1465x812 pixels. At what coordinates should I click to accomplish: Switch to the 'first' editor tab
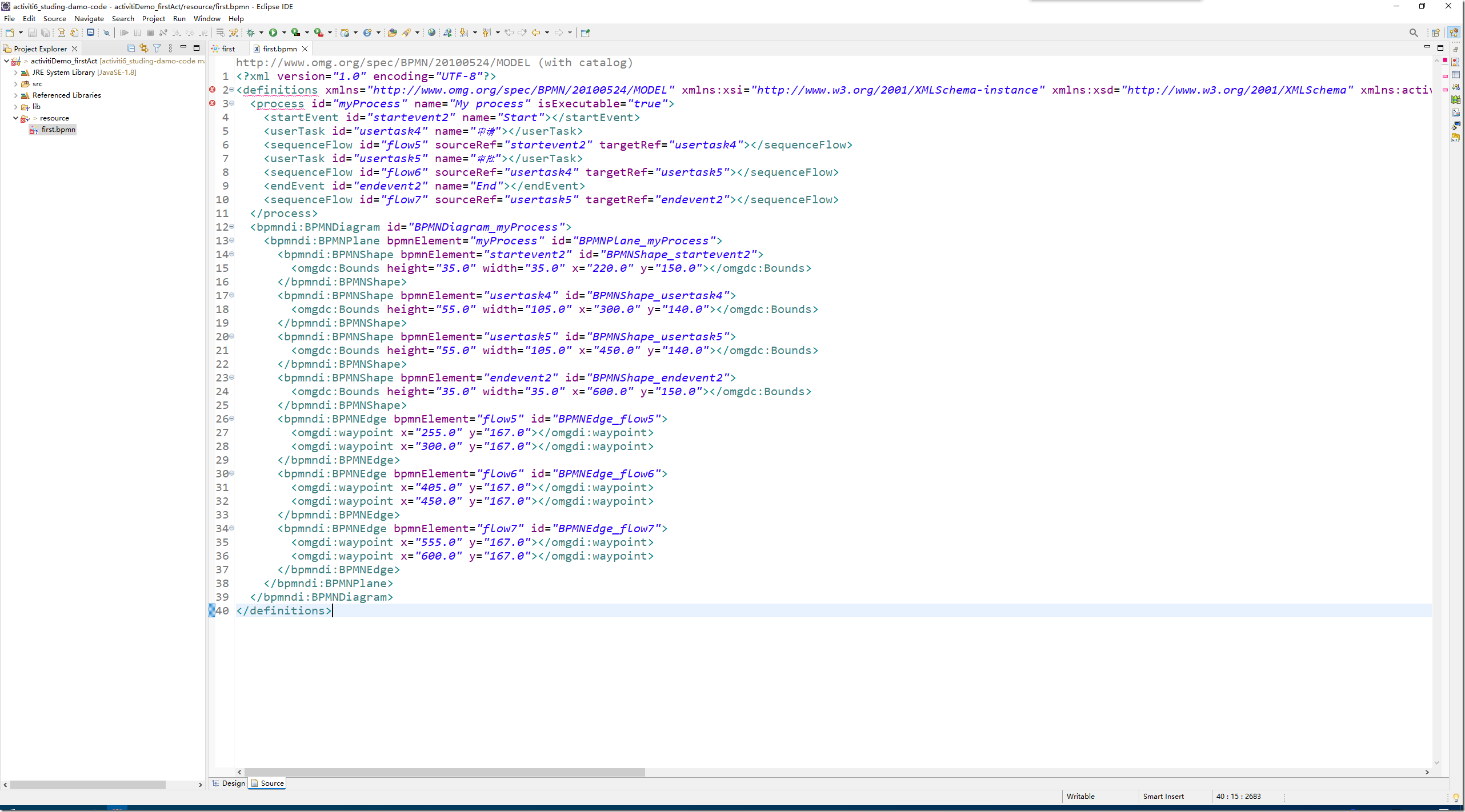[x=229, y=49]
